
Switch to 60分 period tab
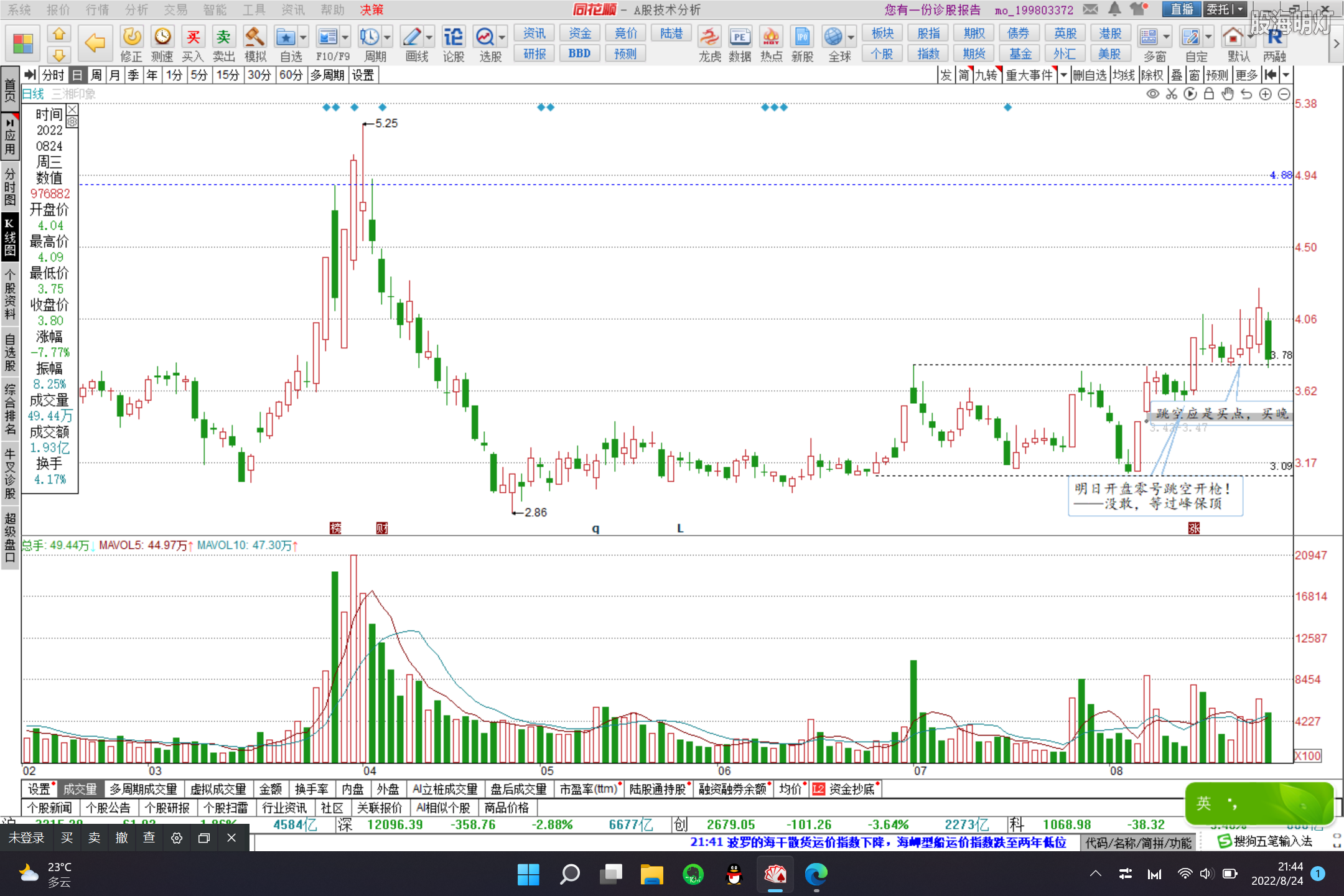coord(291,75)
